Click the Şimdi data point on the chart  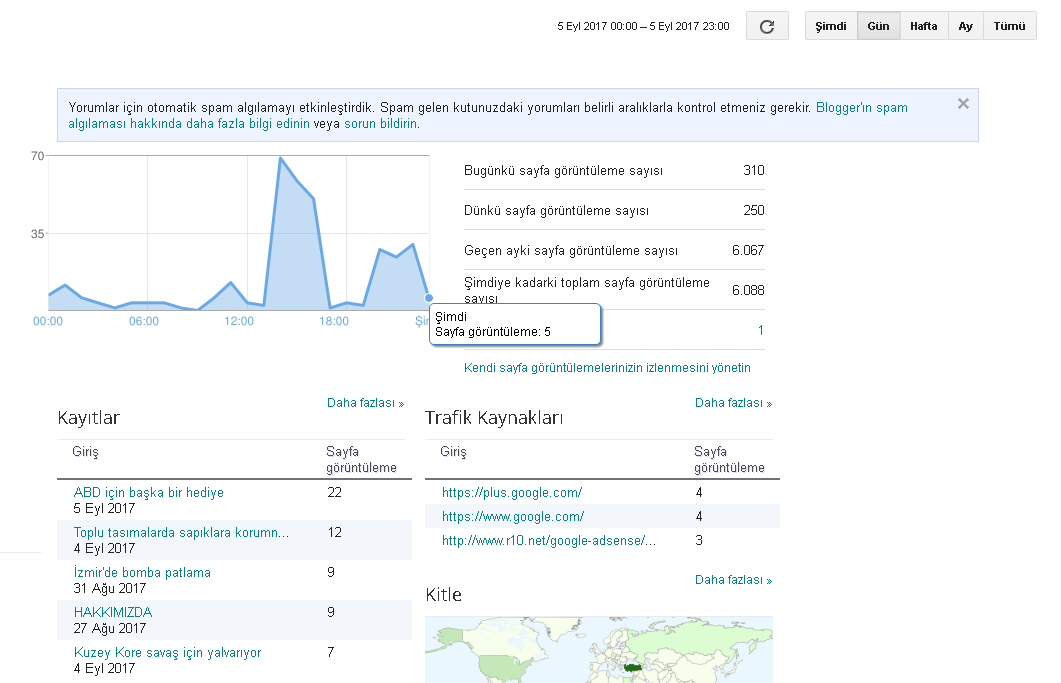pos(429,298)
